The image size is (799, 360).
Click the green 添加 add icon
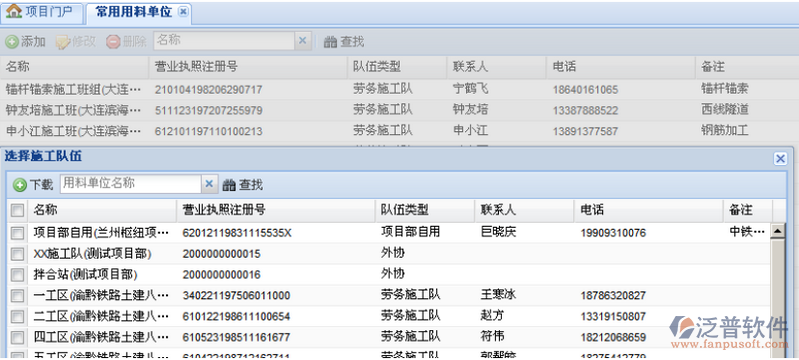pos(12,42)
